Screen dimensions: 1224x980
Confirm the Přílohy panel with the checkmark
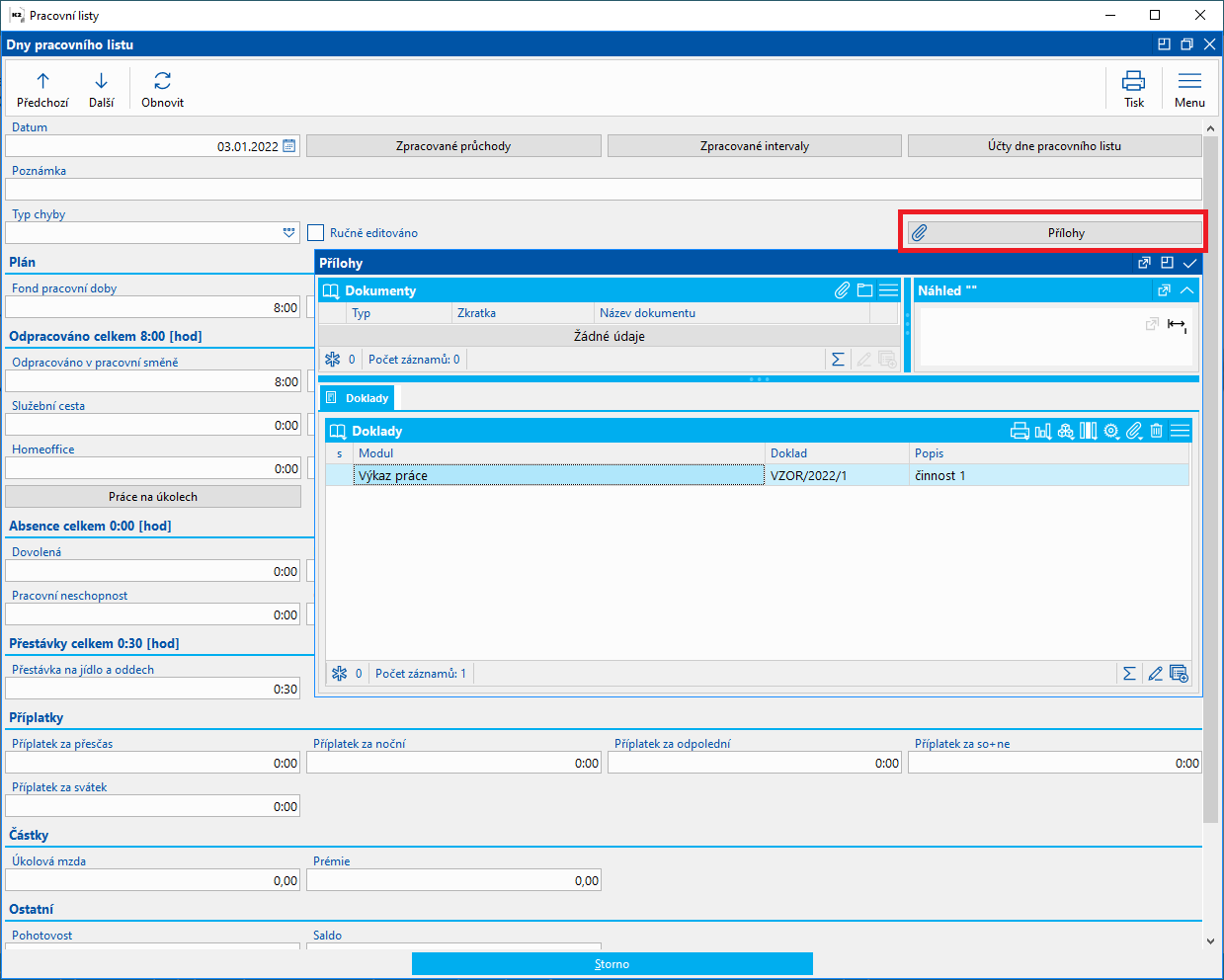coord(1189,263)
